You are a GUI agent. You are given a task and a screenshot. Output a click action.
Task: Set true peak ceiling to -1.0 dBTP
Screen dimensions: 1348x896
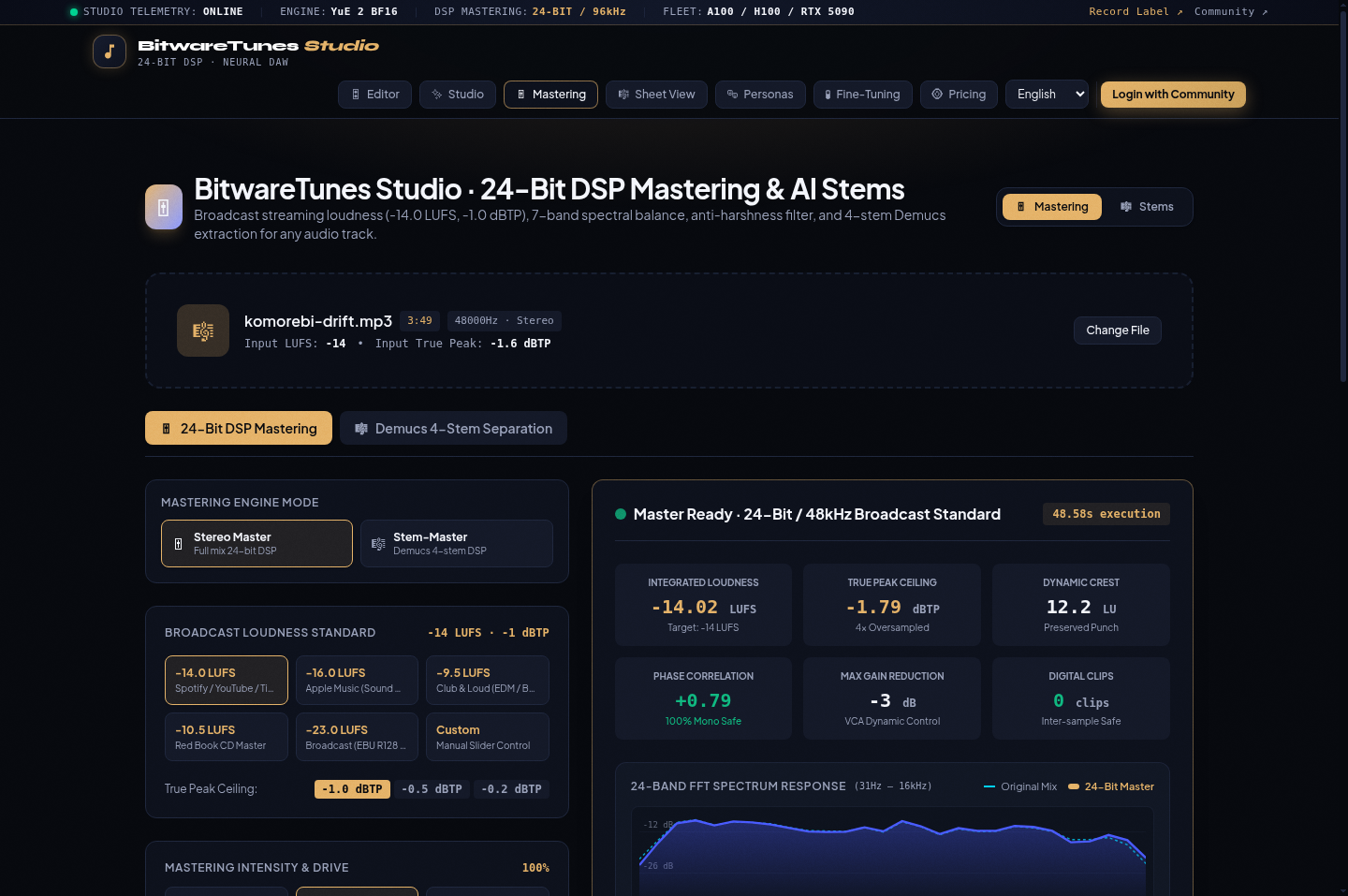pyautogui.click(x=352, y=789)
